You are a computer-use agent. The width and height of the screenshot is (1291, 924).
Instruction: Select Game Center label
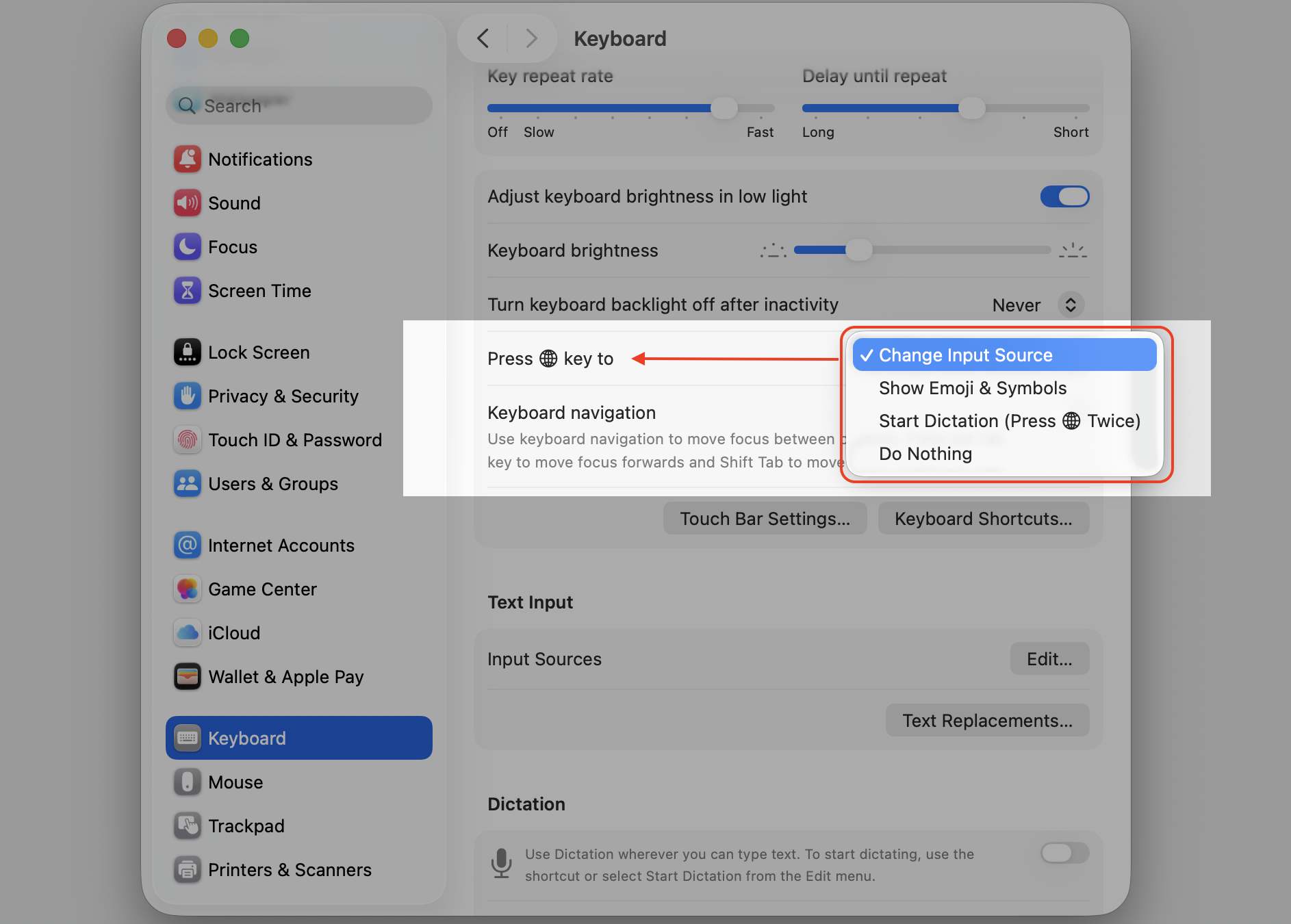tap(262, 589)
